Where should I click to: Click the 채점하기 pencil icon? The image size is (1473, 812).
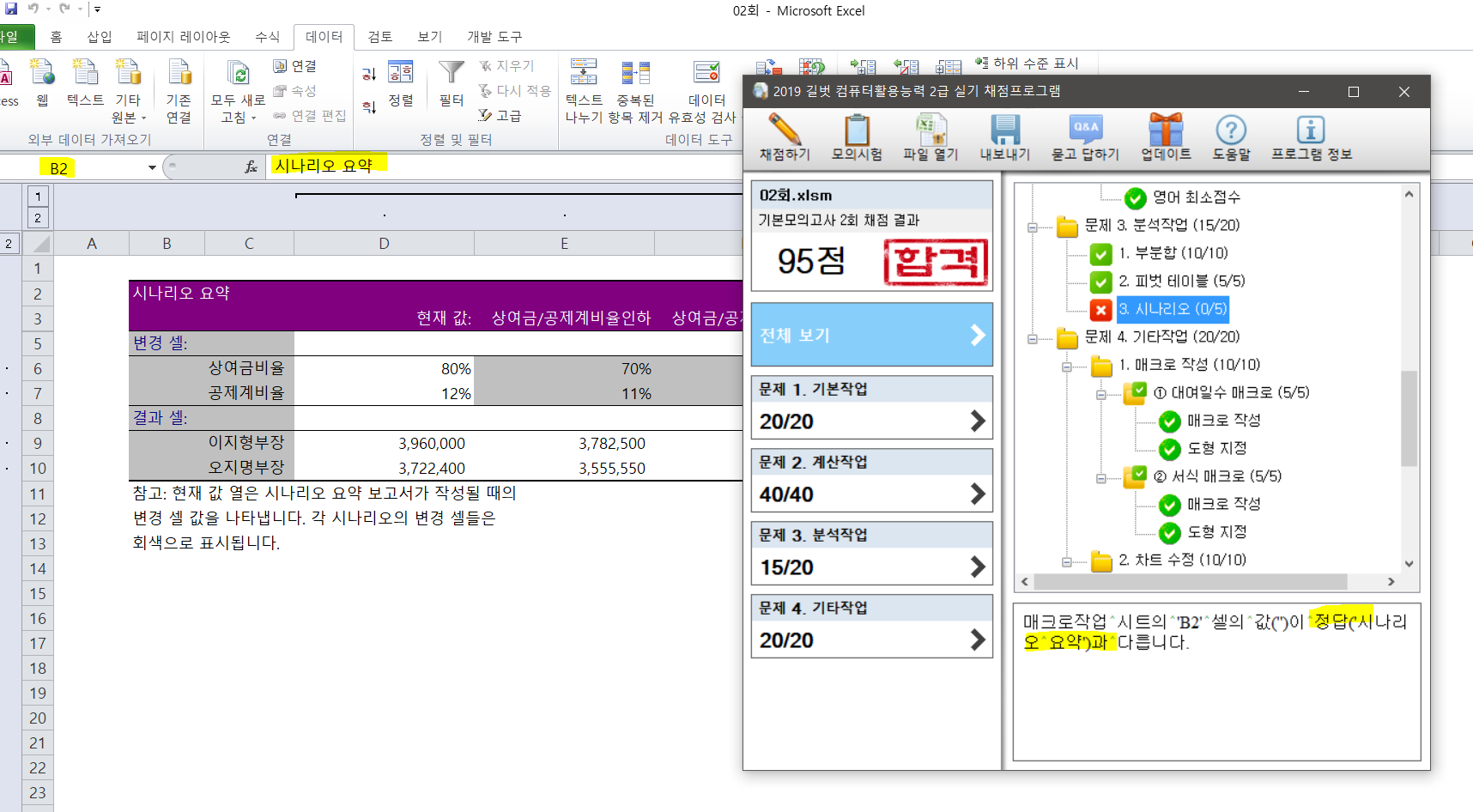[x=784, y=131]
